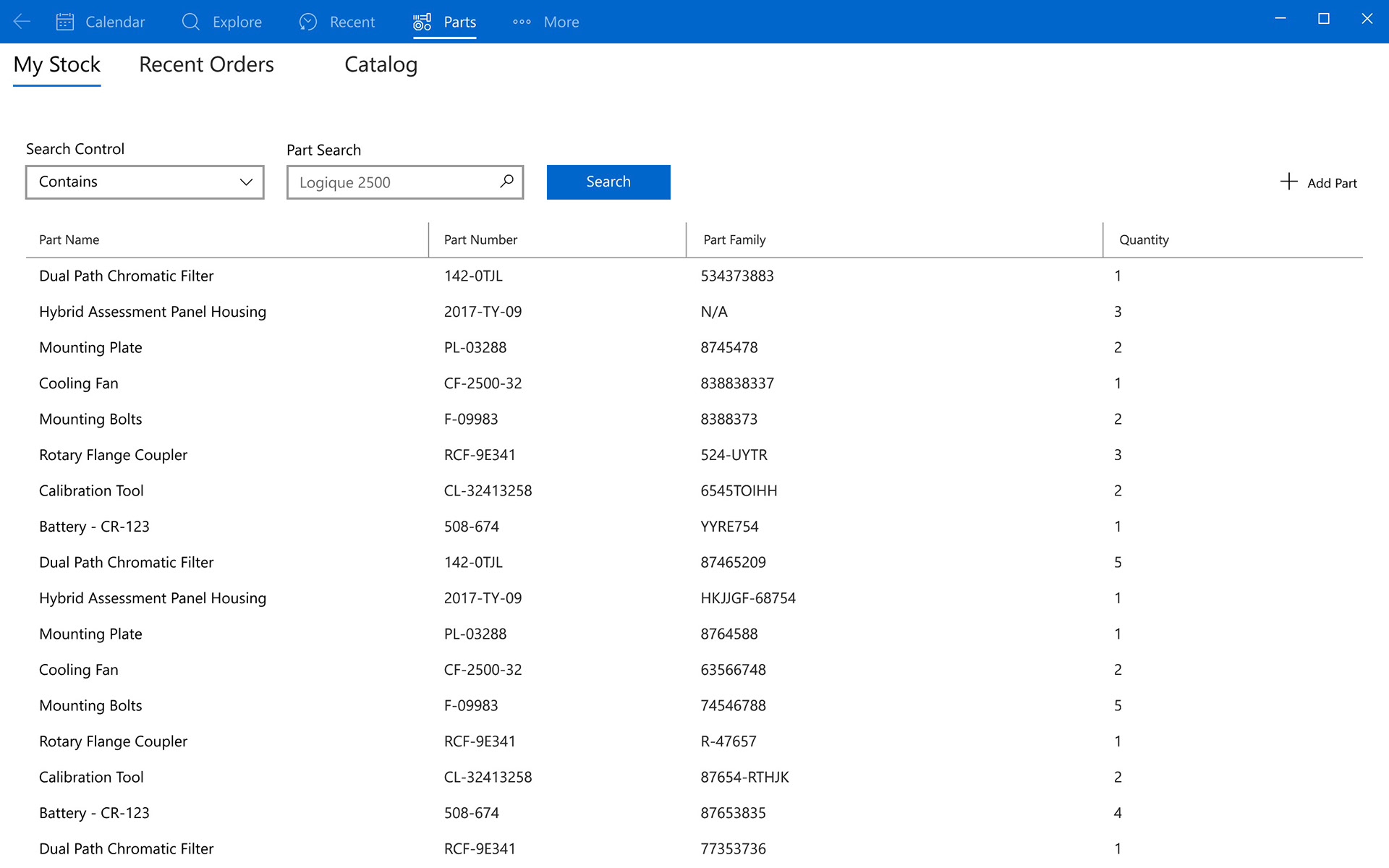Click the magnifier icon in Part Search
Screen dimensions: 1389x868
pos(506,181)
